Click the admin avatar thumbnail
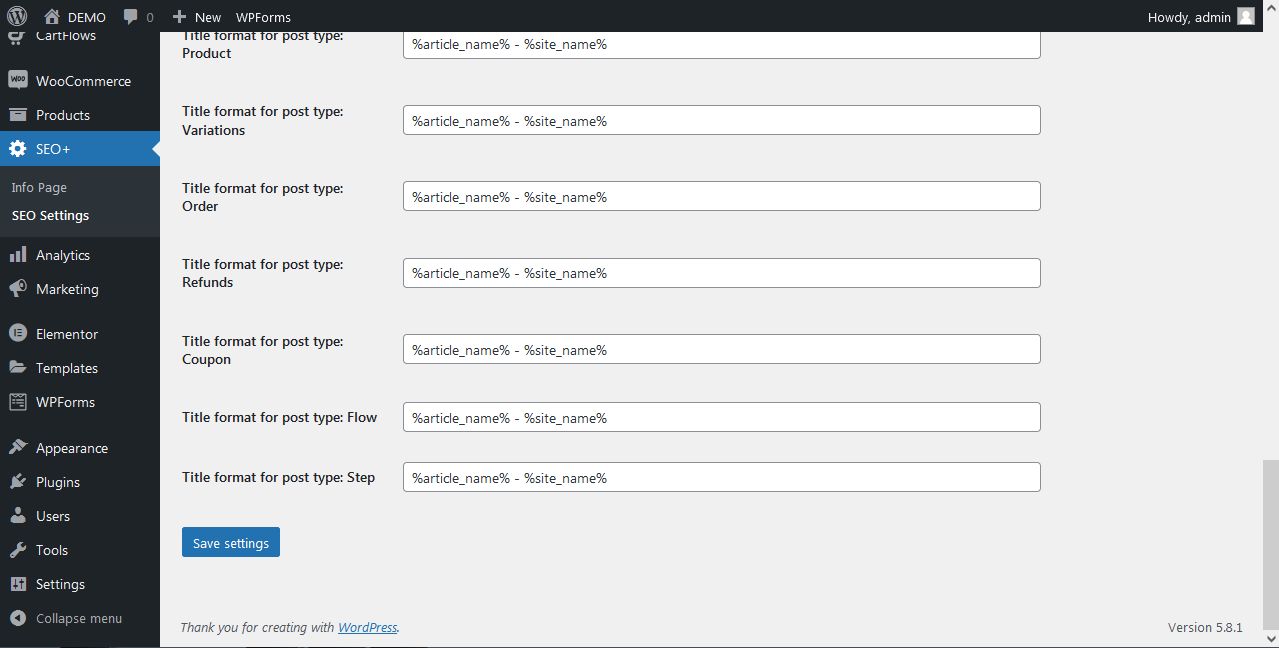1279x648 pixels. tap(1245, 16)
